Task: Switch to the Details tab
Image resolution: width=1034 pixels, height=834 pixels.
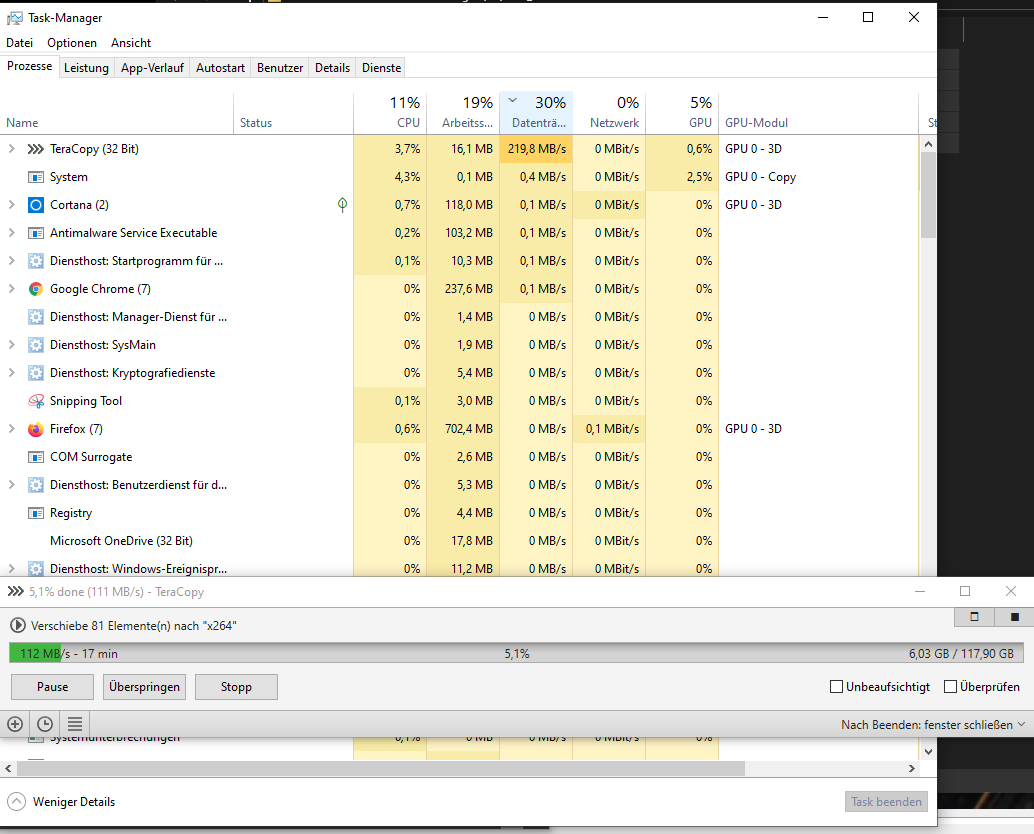Action: pos(332,68)
